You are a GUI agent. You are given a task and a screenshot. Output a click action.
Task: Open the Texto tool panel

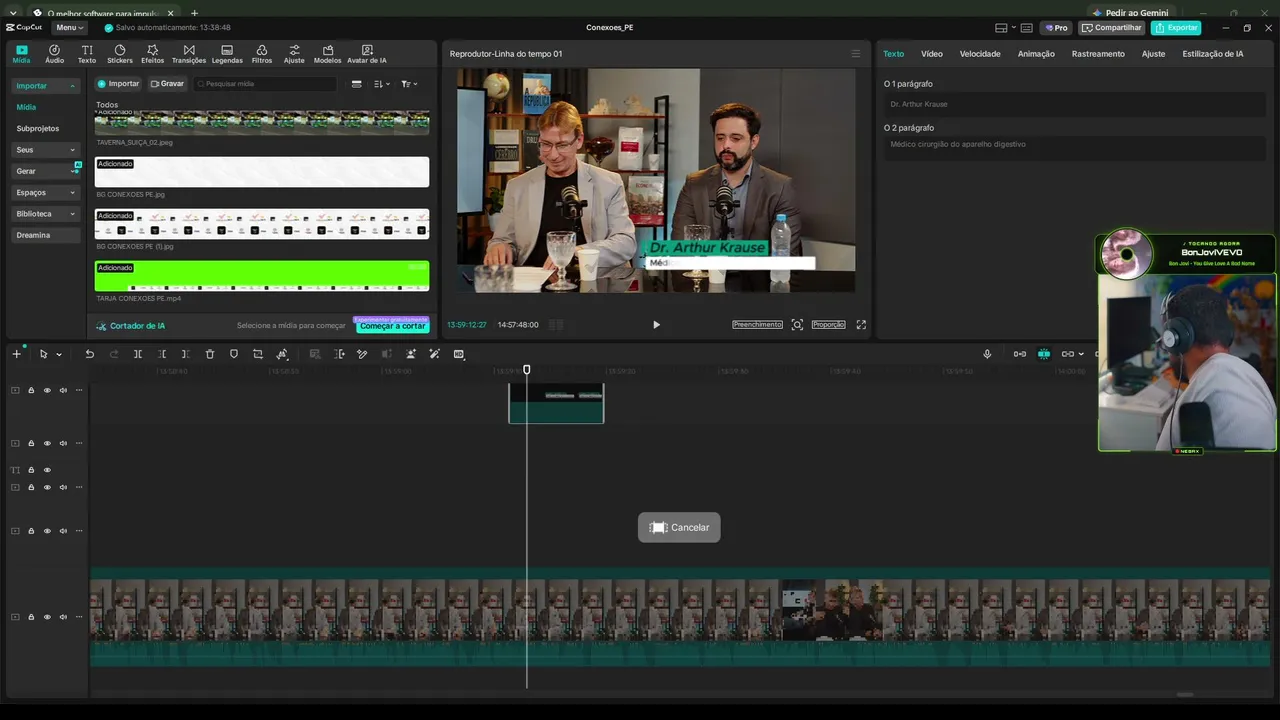point(87,54)
